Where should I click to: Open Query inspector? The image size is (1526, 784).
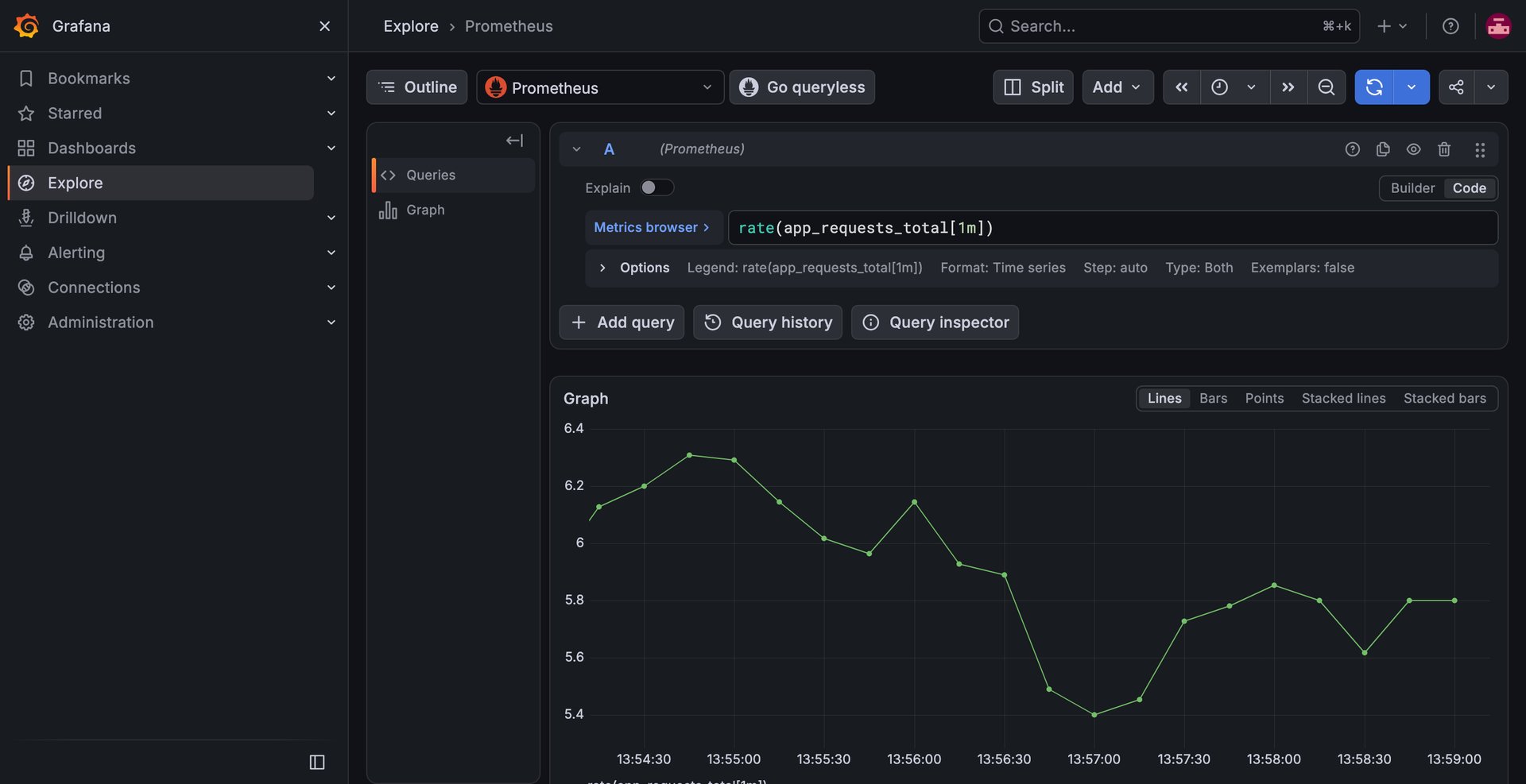pyautogui.click(x=935, y=322)
